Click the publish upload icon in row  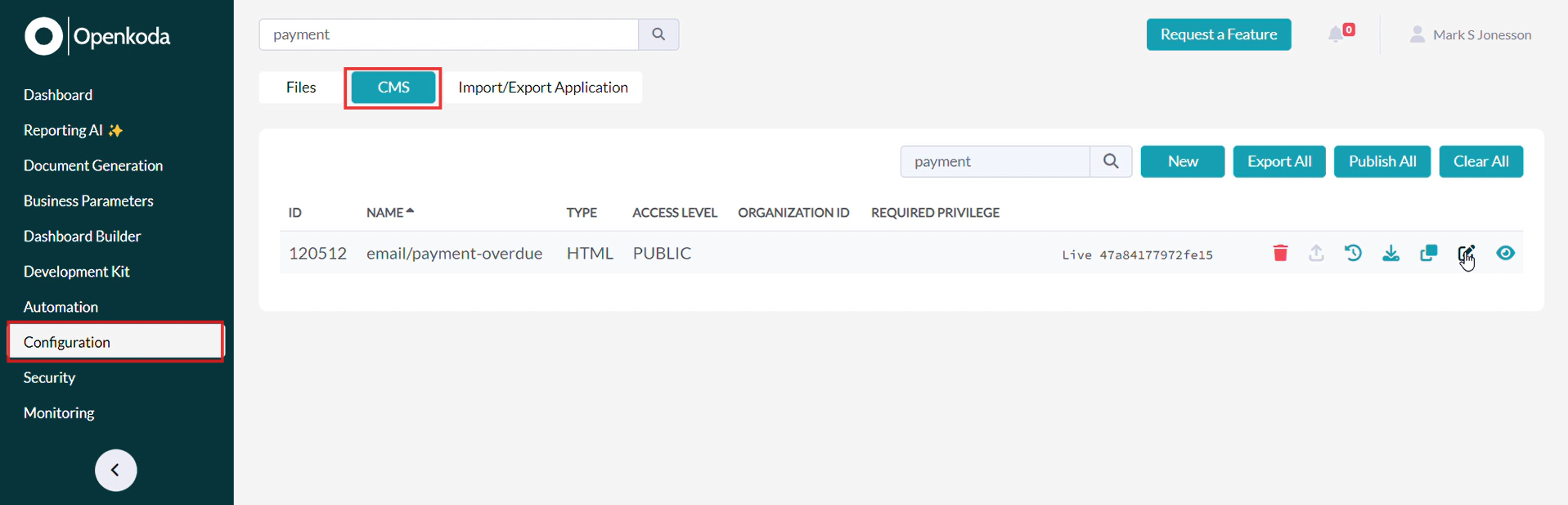[1316, 253]
